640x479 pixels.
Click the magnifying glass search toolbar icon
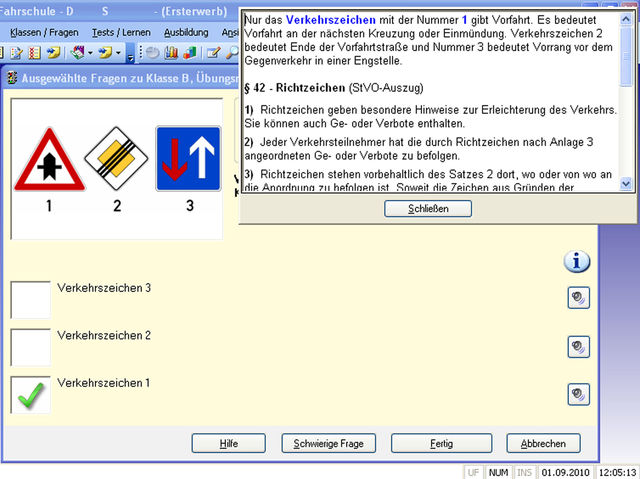pyautogui.click(x=232, y=53)
